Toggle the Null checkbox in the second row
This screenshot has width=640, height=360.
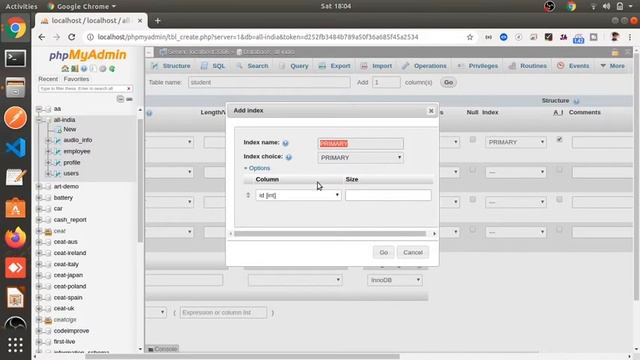(x=473, y=170)
